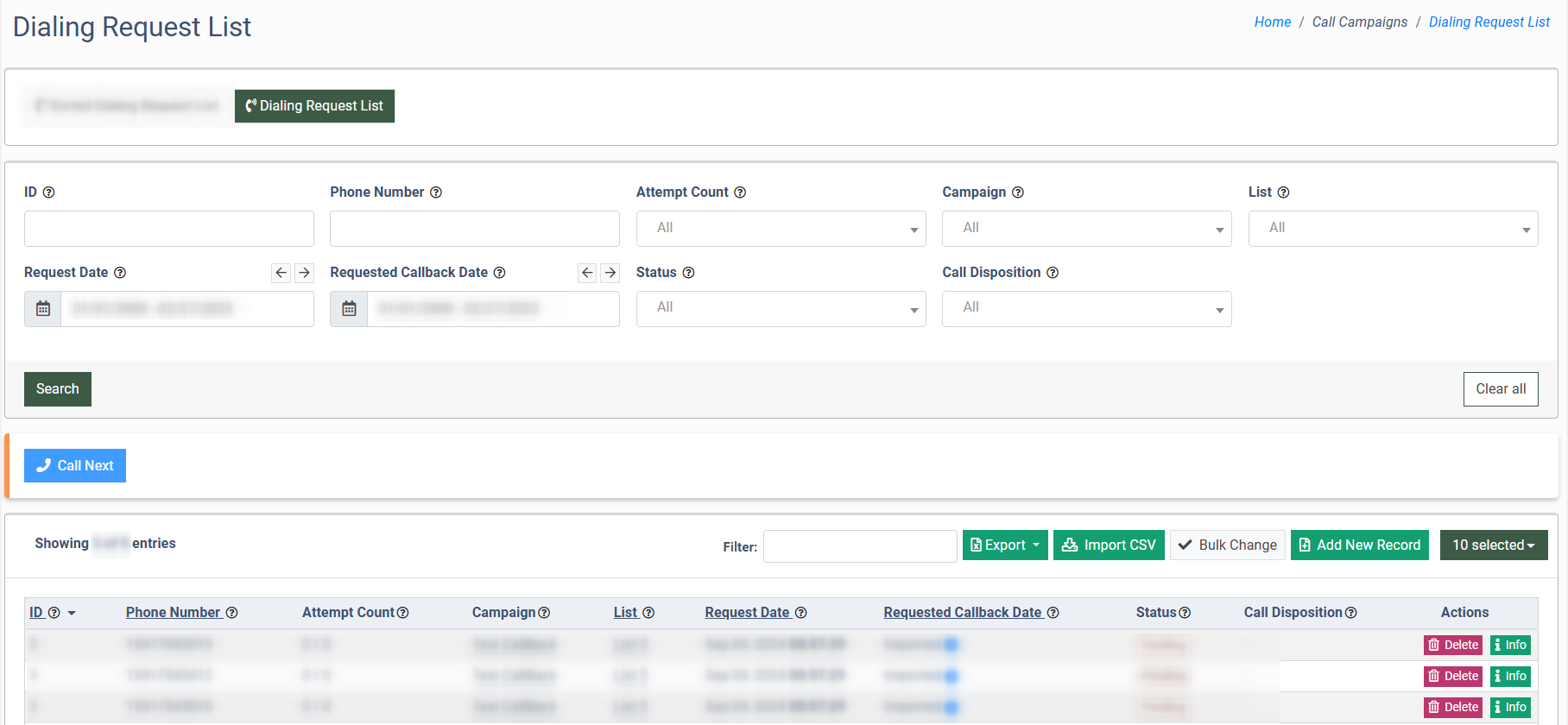Open the Attempt Count dropdown
1568x725 pixels.
coord(781,229)
